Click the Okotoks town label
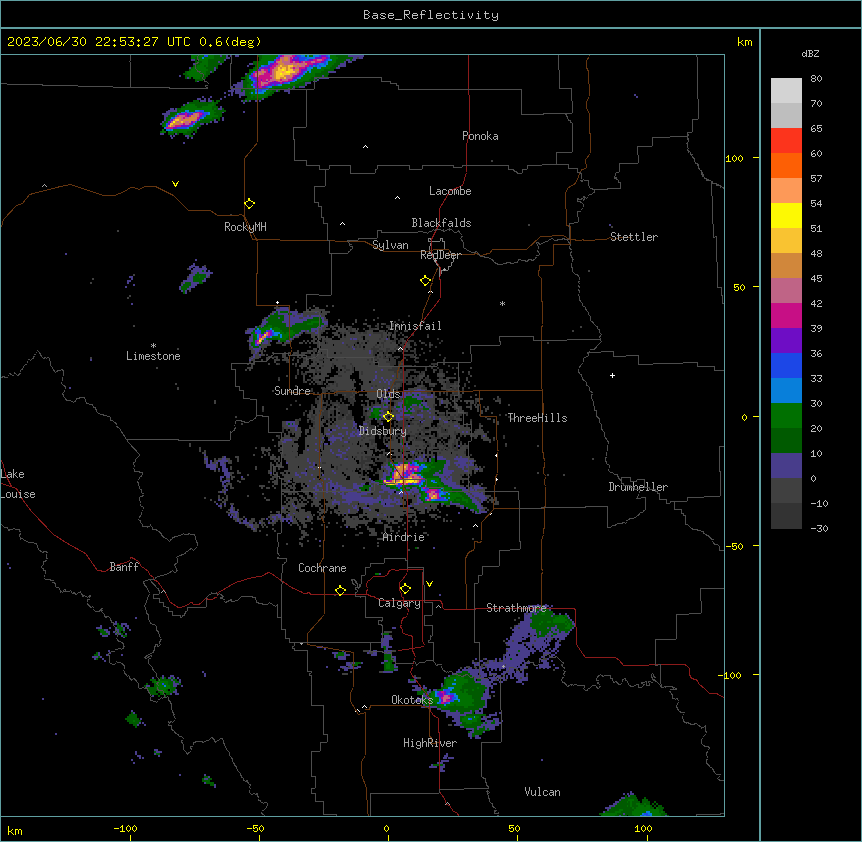The width and height of the screenshot is (862, 842). point(412,700)
